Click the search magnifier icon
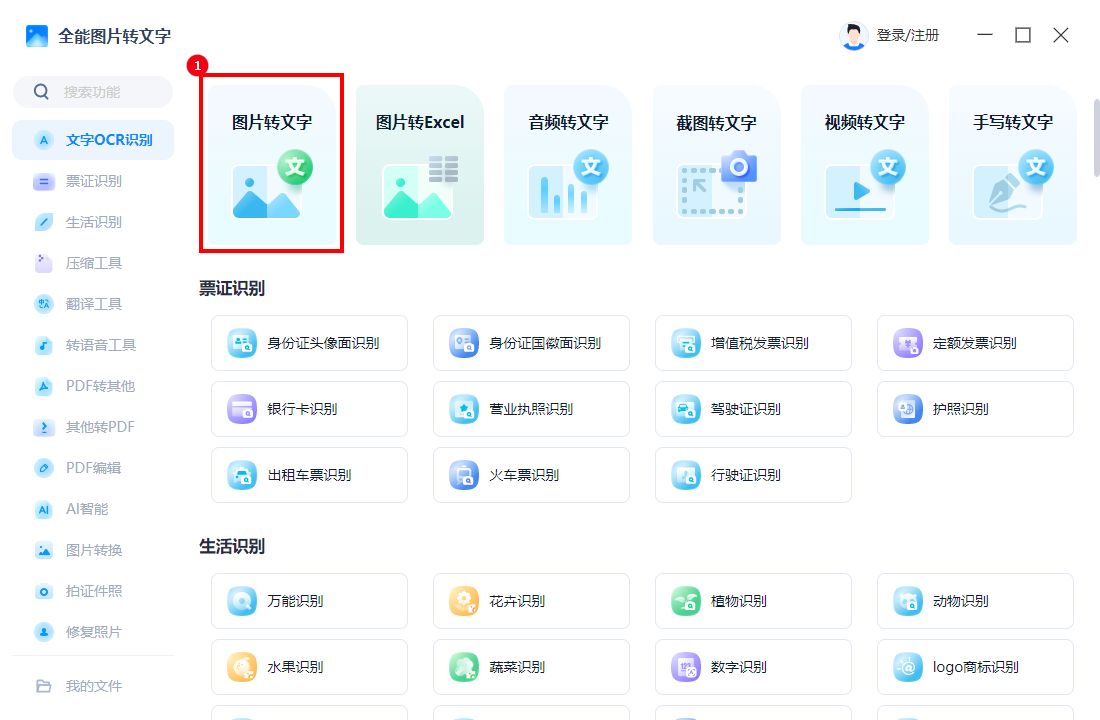Image resolution: width=1100 pixels, height=720 pixels. point(41,92)
